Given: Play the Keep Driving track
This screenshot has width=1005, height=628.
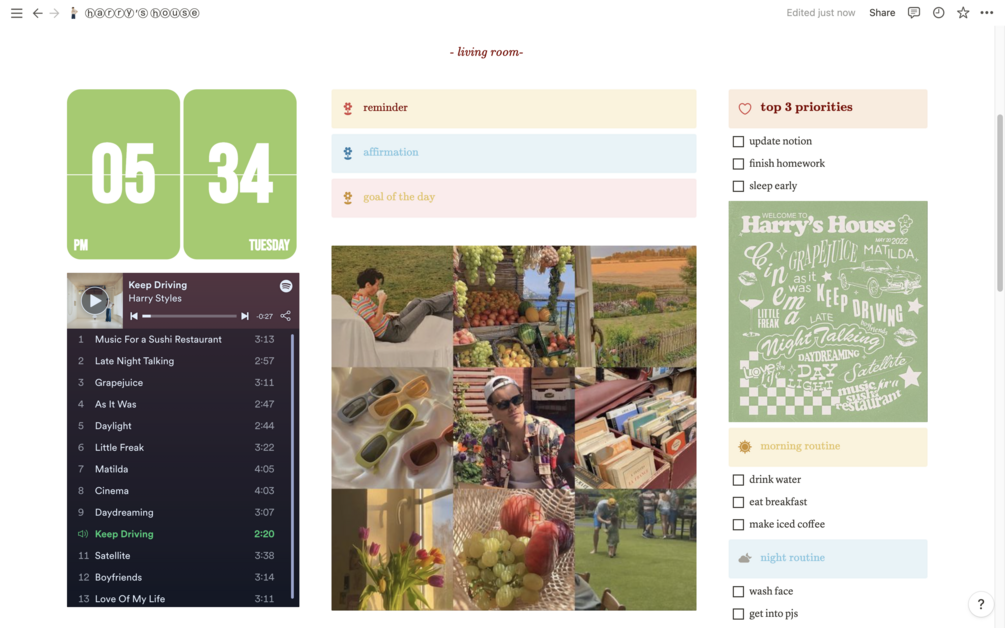Looking at the screenshot, I should pyautogui.click(x=94, y=301).
